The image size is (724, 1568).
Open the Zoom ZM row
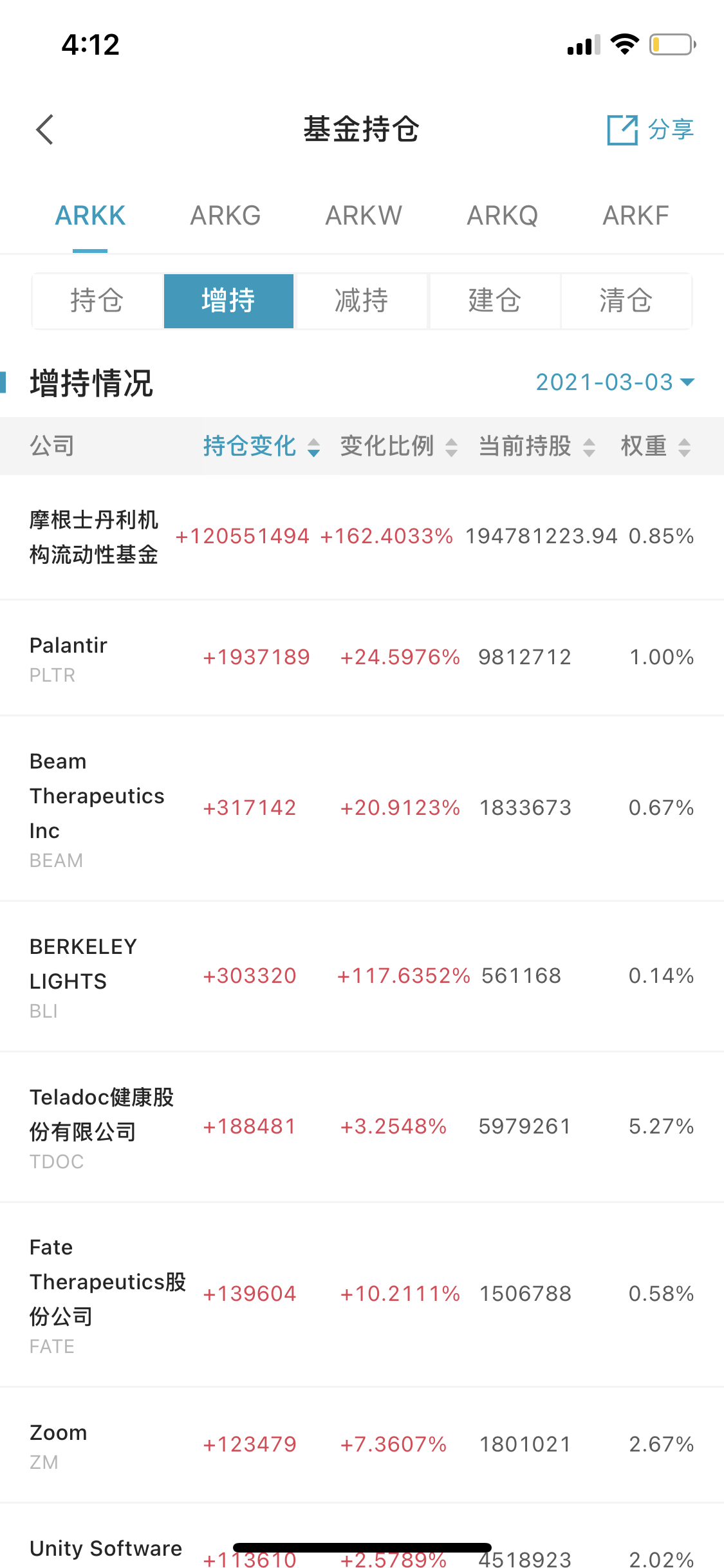tap(362, 1445)
